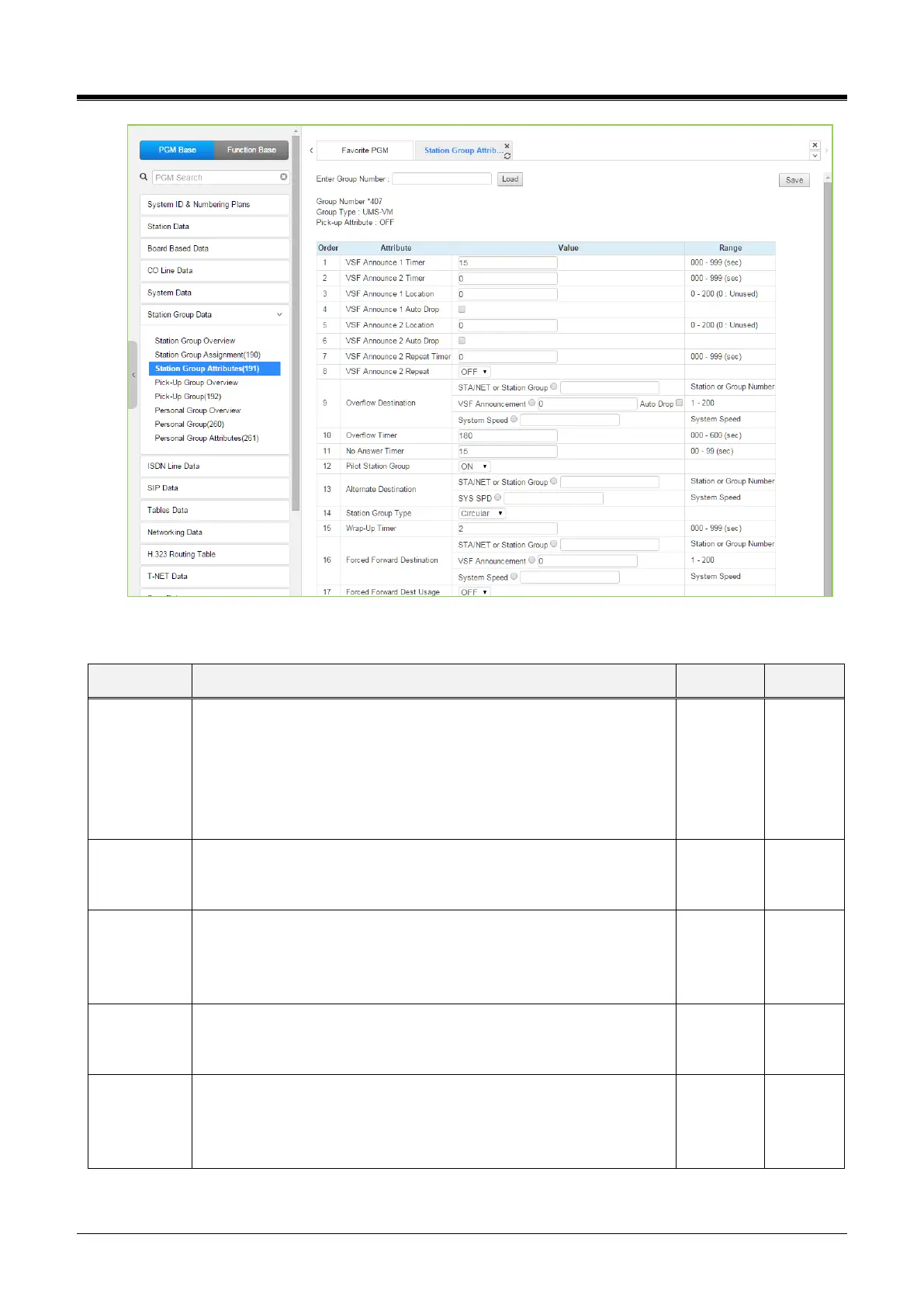Close the Station Group Attrib tab with its x
Image resolution: width=924 pixels, height=1307 pixels.
click(x=507, y=146)
